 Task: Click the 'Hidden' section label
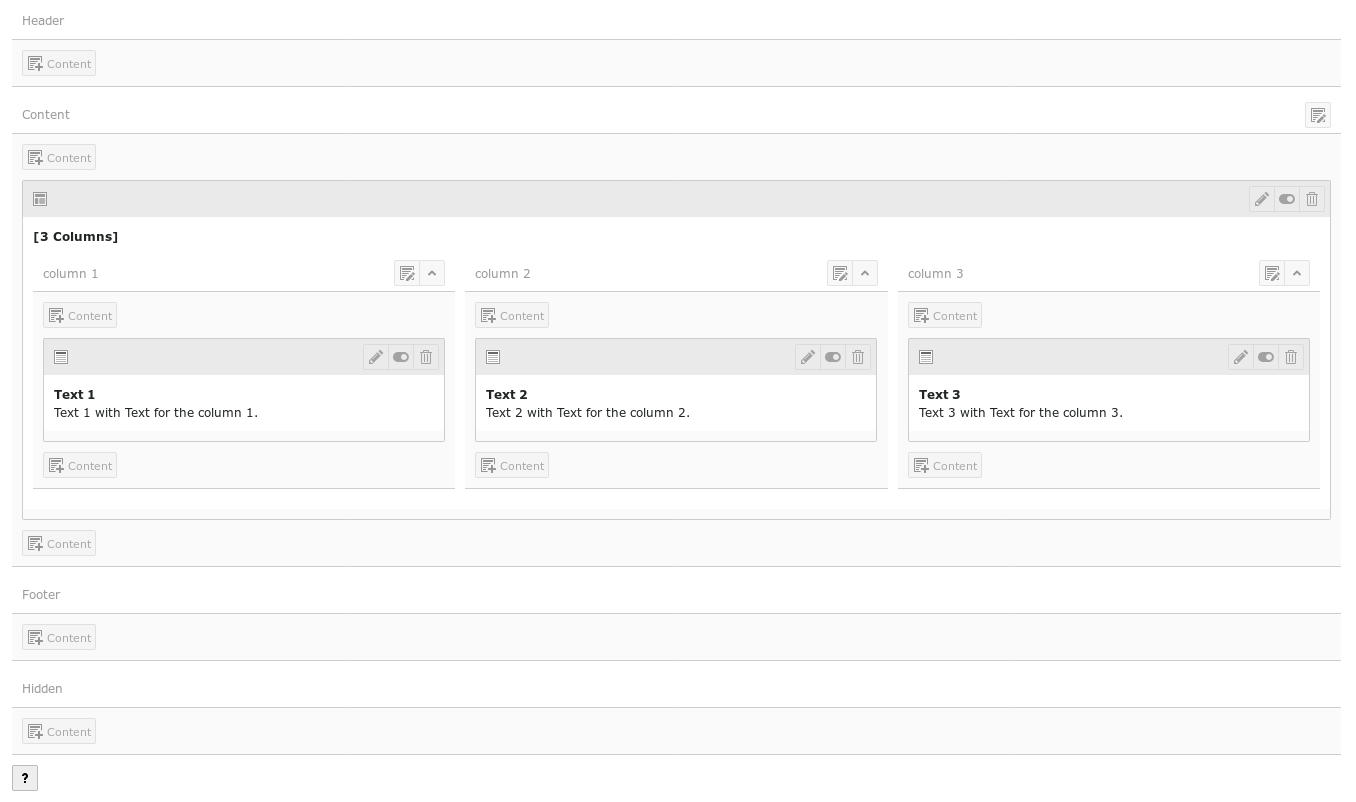(x=42, y=689)
